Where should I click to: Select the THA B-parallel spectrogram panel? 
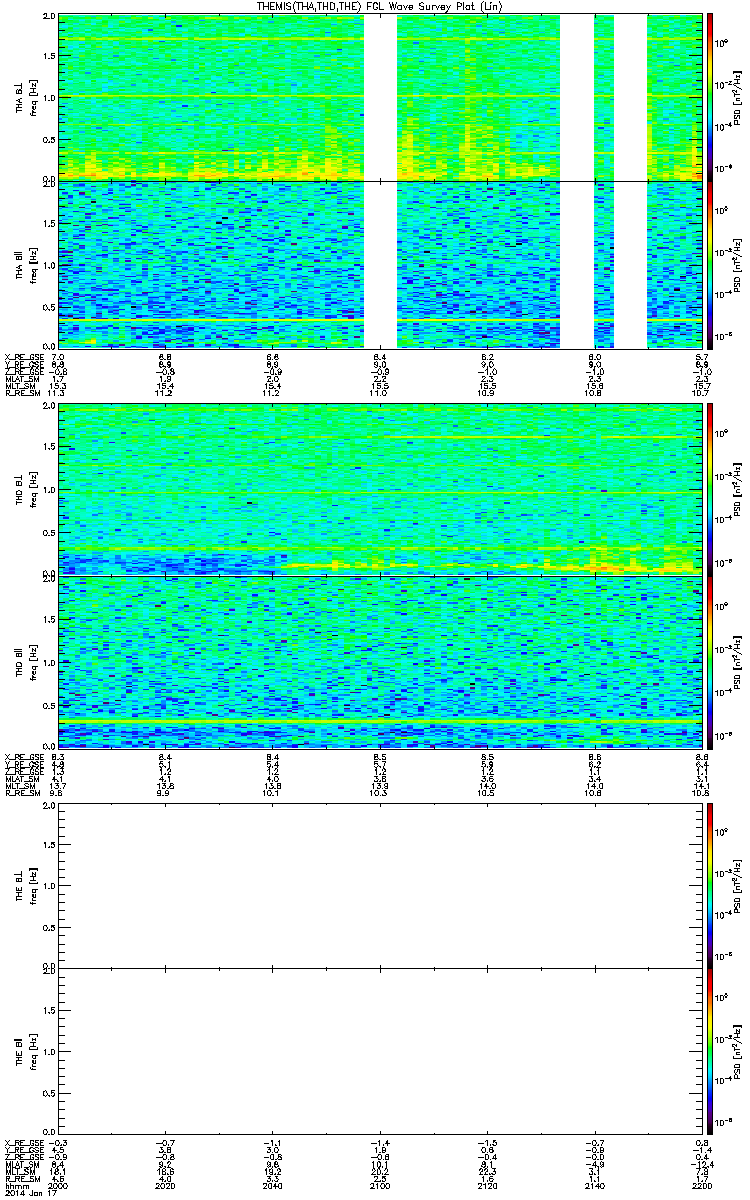[379, 264]
